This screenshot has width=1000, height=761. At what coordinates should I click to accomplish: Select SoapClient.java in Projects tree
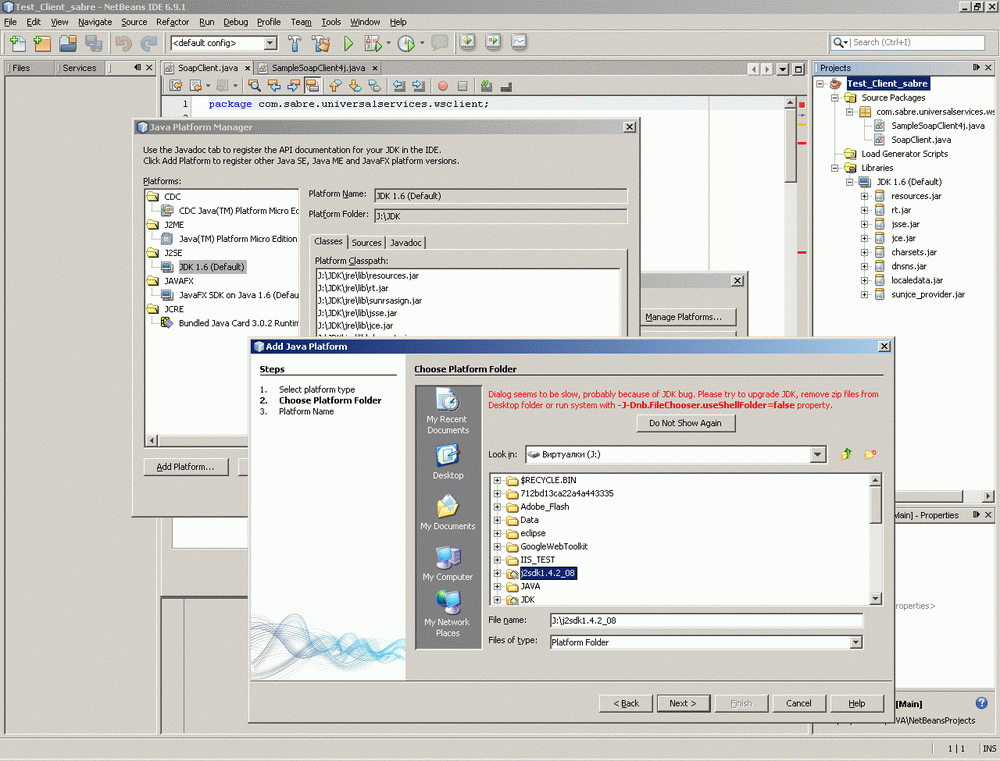pyautogui.click(x=920, y=140)
